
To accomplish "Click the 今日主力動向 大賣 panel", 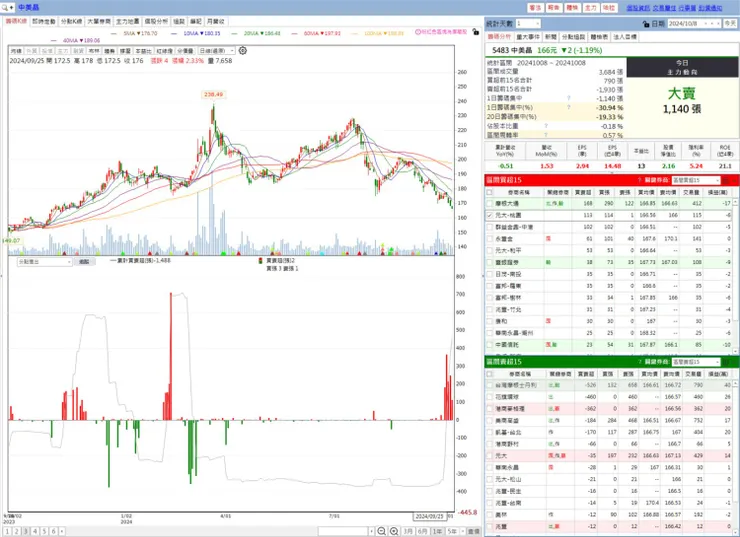I will tap(682, 96).
